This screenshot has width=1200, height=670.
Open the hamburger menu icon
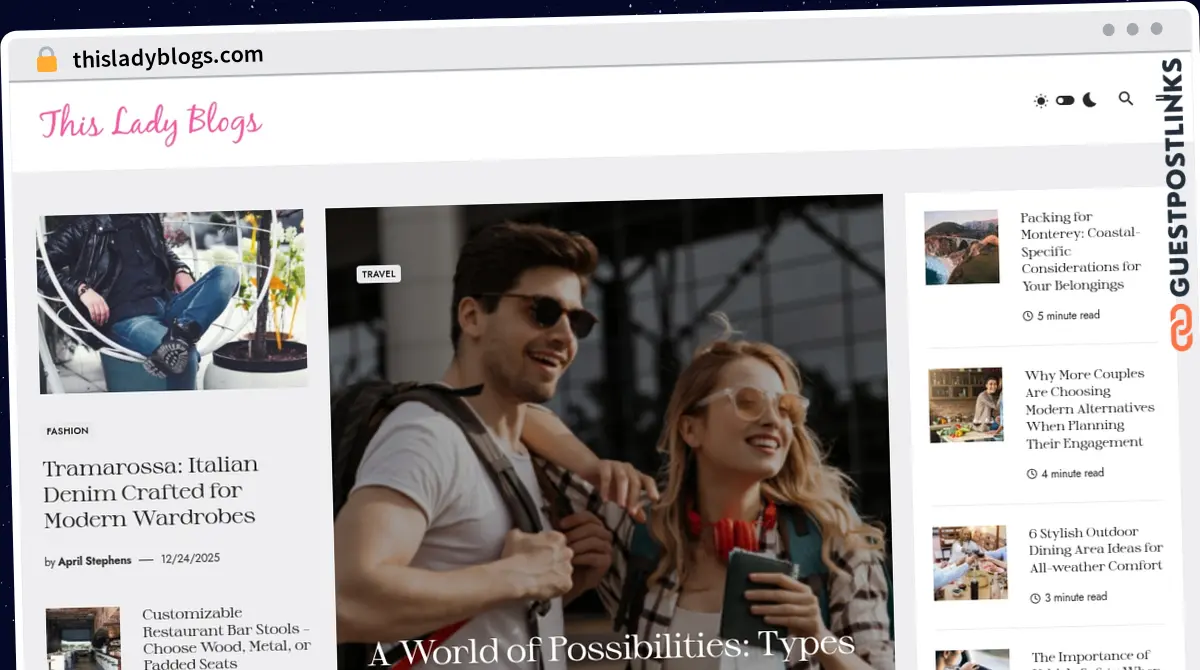(x=1162, y=97)
